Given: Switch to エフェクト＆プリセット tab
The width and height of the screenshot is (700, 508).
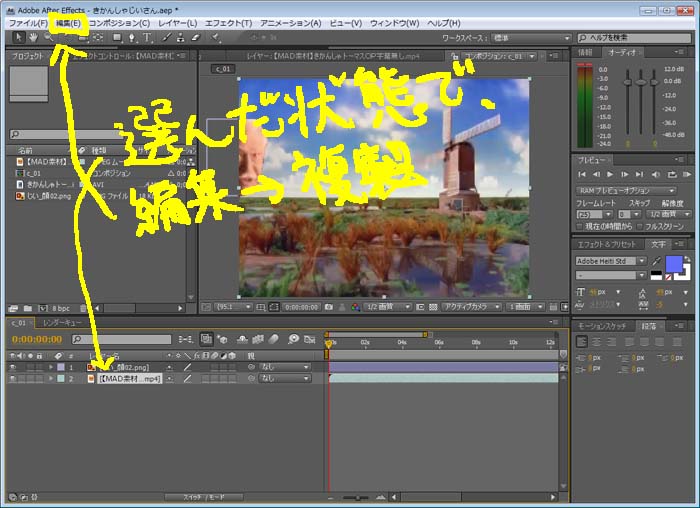Looking at the screenshot, I should pyautogui.click(x=606, y=244).
